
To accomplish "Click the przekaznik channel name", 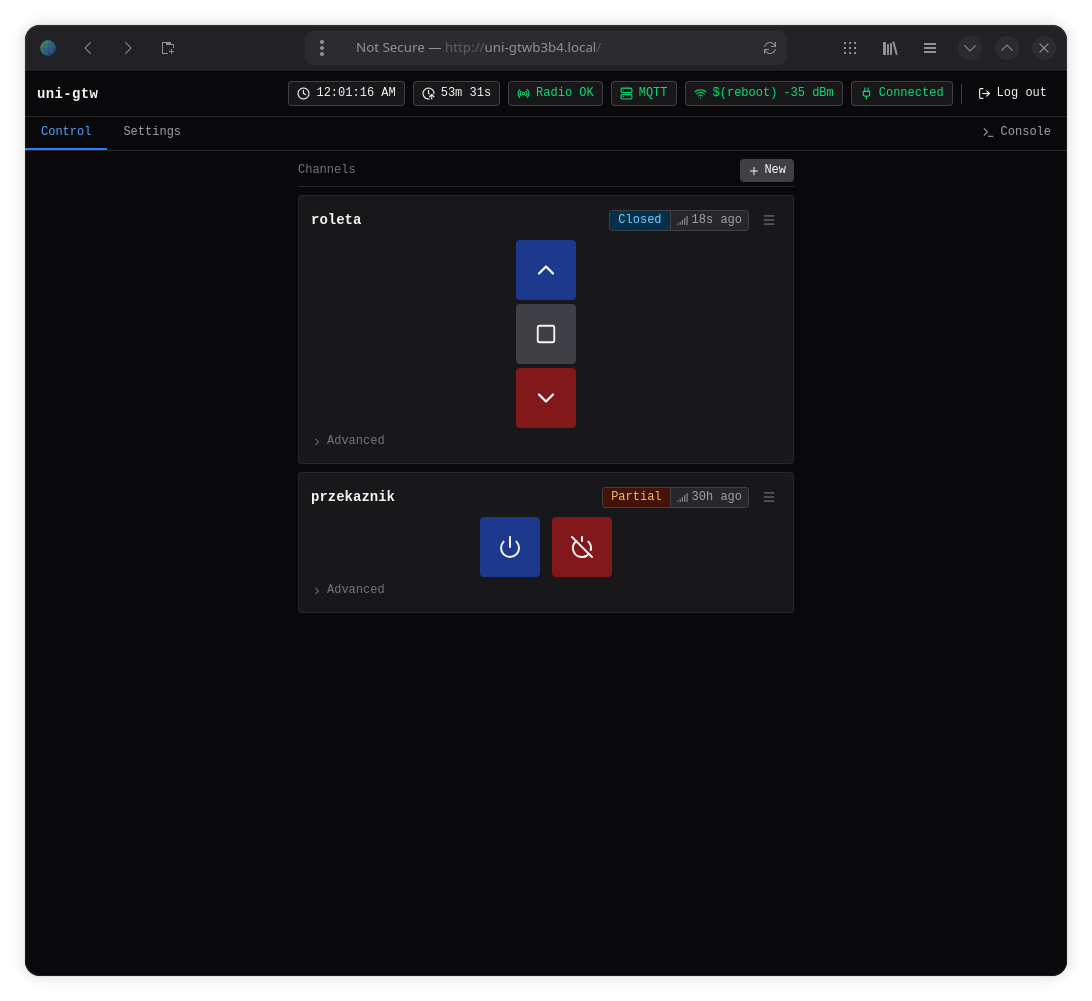I will point(353,497).
